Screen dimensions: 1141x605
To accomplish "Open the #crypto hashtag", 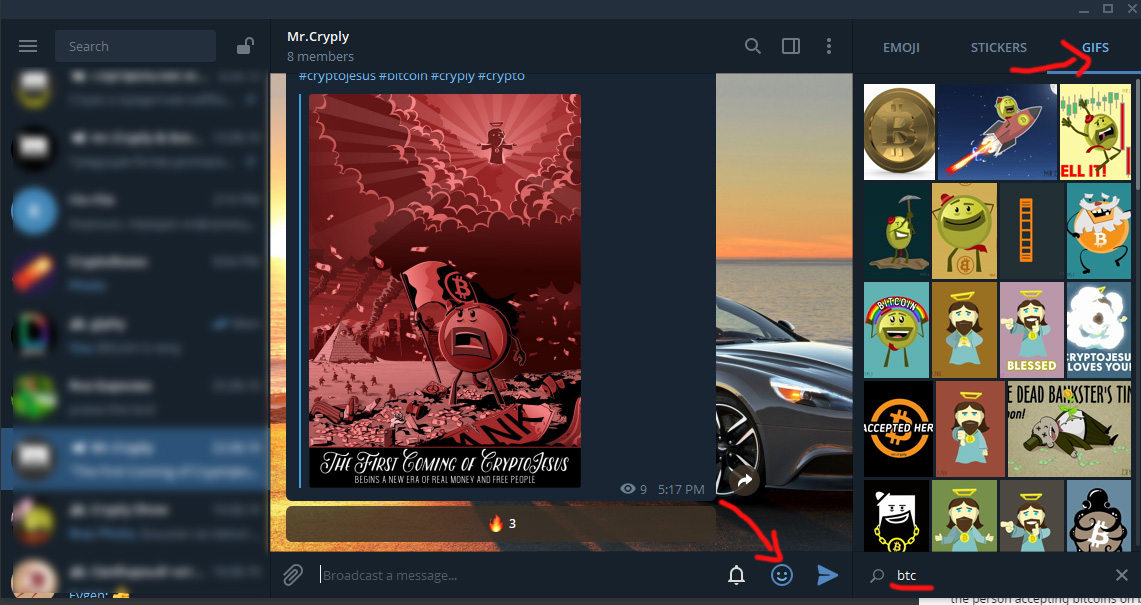I will [501, 76].
